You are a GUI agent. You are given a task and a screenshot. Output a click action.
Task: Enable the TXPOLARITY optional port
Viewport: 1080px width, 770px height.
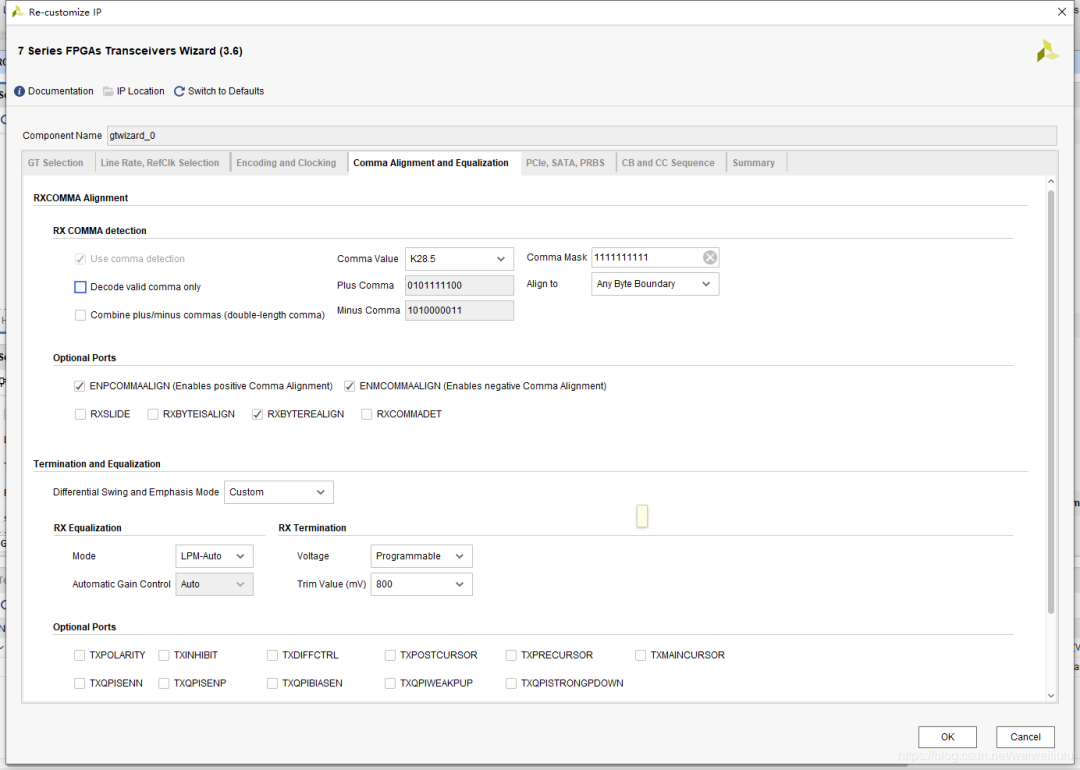[x=80, y=656]
